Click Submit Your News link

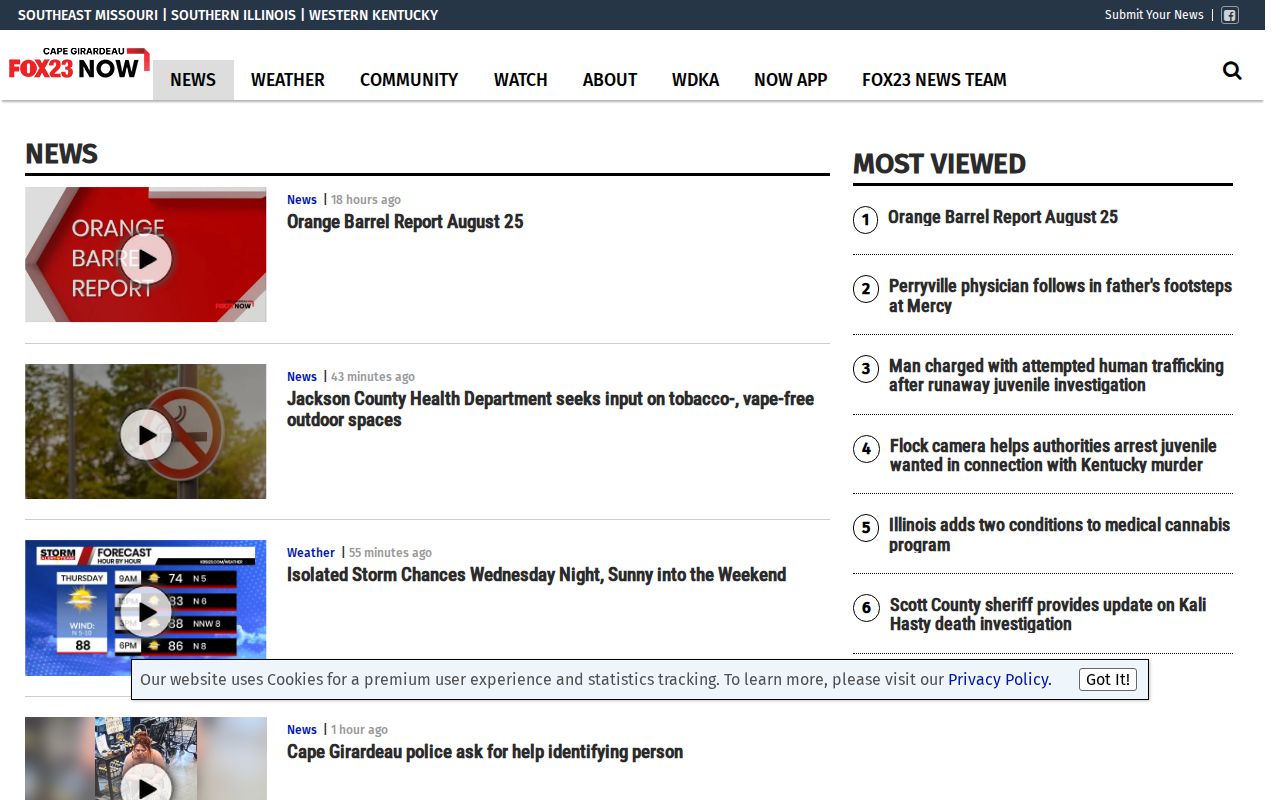(x=1154, y=15)
